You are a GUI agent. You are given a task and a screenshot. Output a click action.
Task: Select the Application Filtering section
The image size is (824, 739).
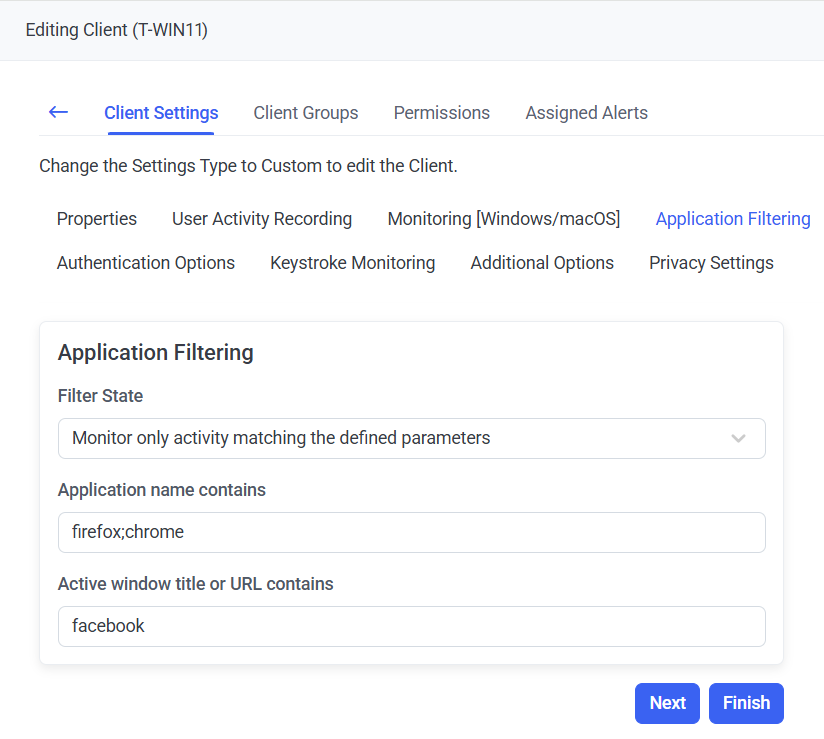[x=733, y=219]
